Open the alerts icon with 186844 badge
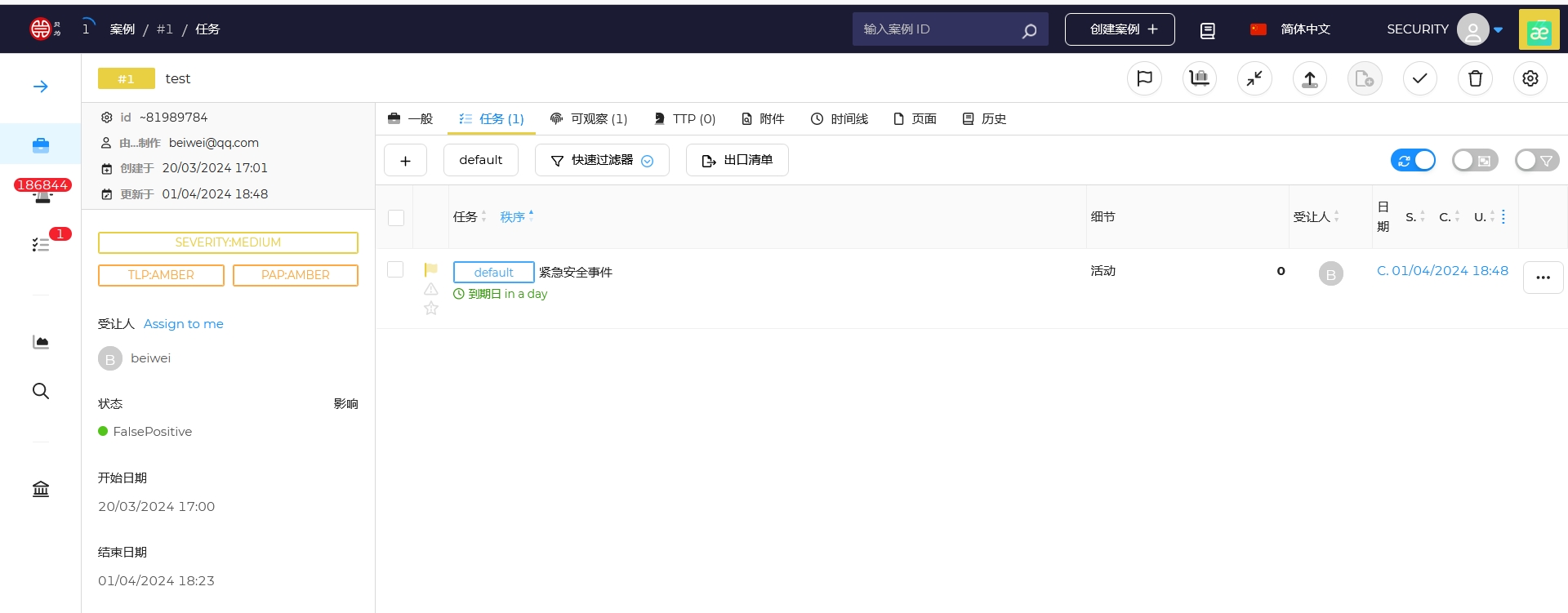The width and height of the screenshot is (1568, 613). 42,191
